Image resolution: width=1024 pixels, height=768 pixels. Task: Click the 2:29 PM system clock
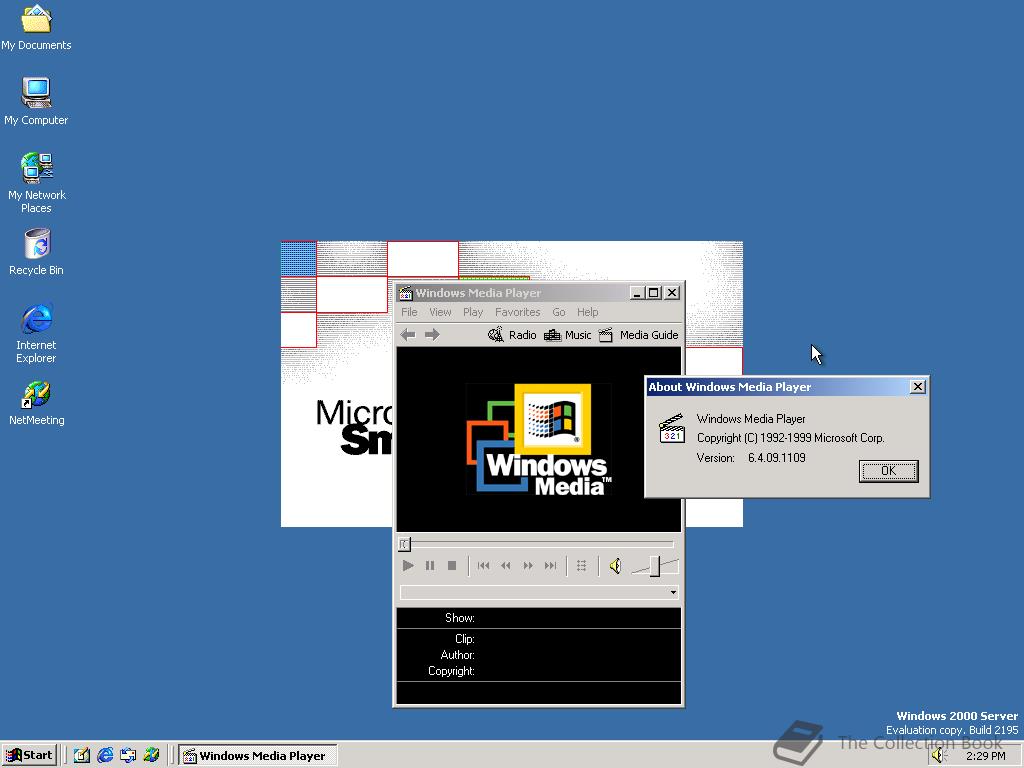[x=986, y=756]
